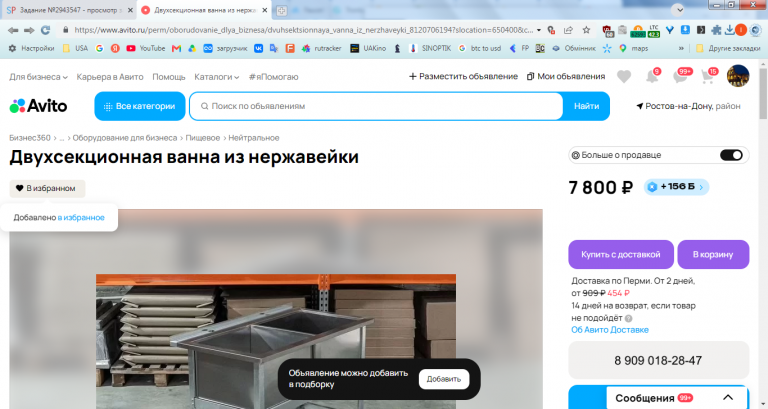Open the Yandex bookmark icon
Viewport: 768px width, 409px height.
[115, 48]
